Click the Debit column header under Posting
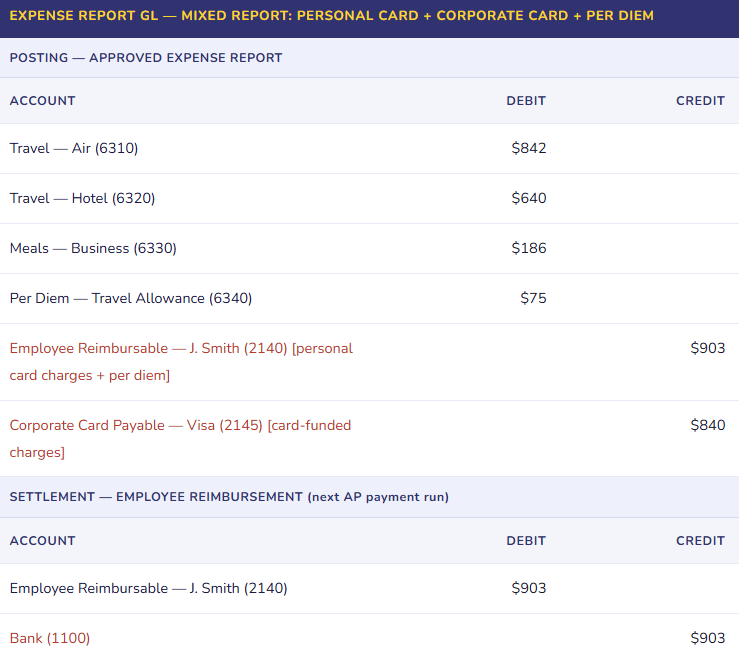739x661 pixels. 526,101
